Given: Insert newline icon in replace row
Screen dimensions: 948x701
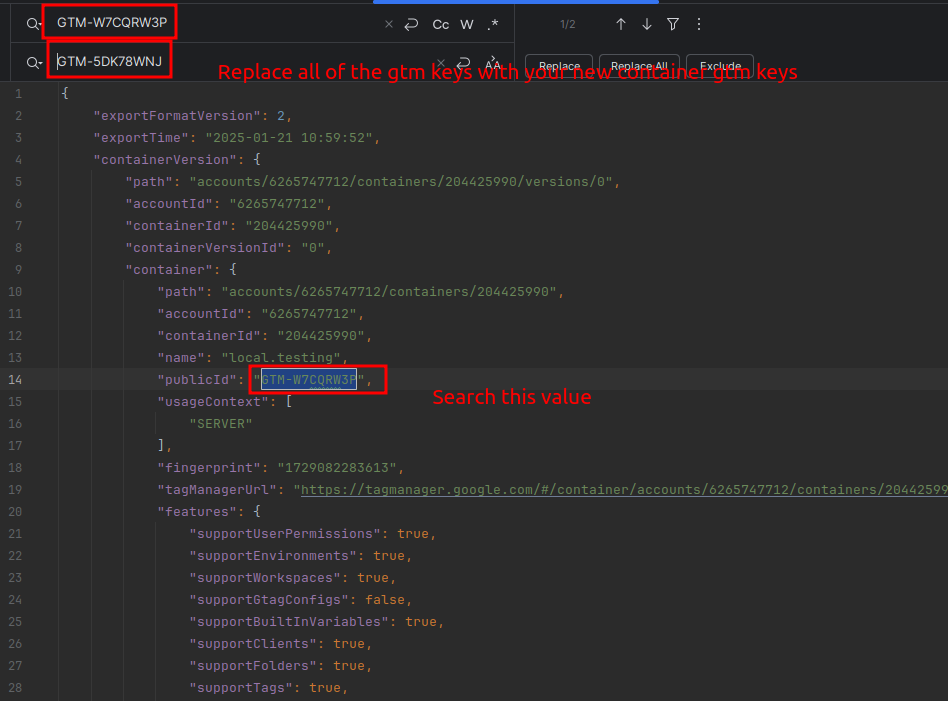Looking at the screenshot, I should (463, 64).
